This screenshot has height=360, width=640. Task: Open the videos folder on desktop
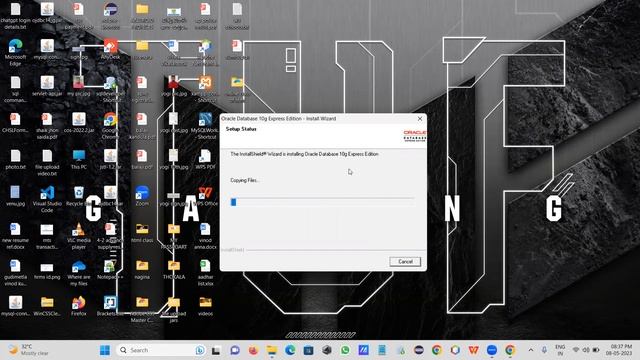(x=205, y=306)
